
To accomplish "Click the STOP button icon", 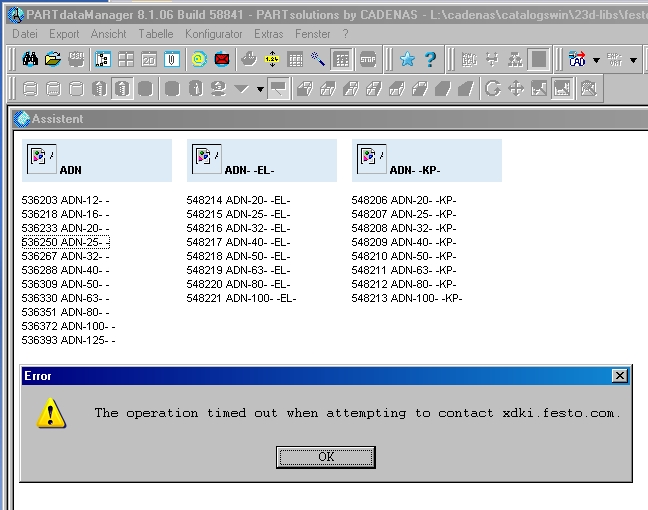I will coord(368,60).
